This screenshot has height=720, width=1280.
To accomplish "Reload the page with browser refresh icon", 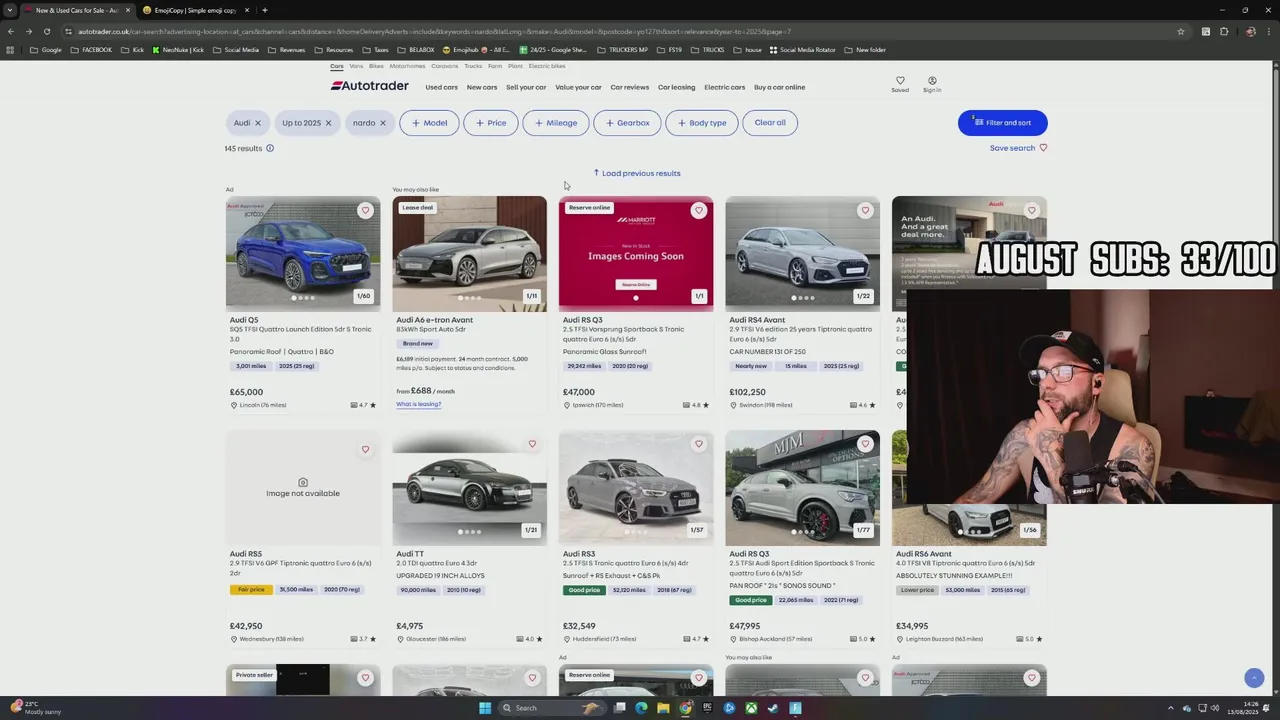I will tap(46, 32).
